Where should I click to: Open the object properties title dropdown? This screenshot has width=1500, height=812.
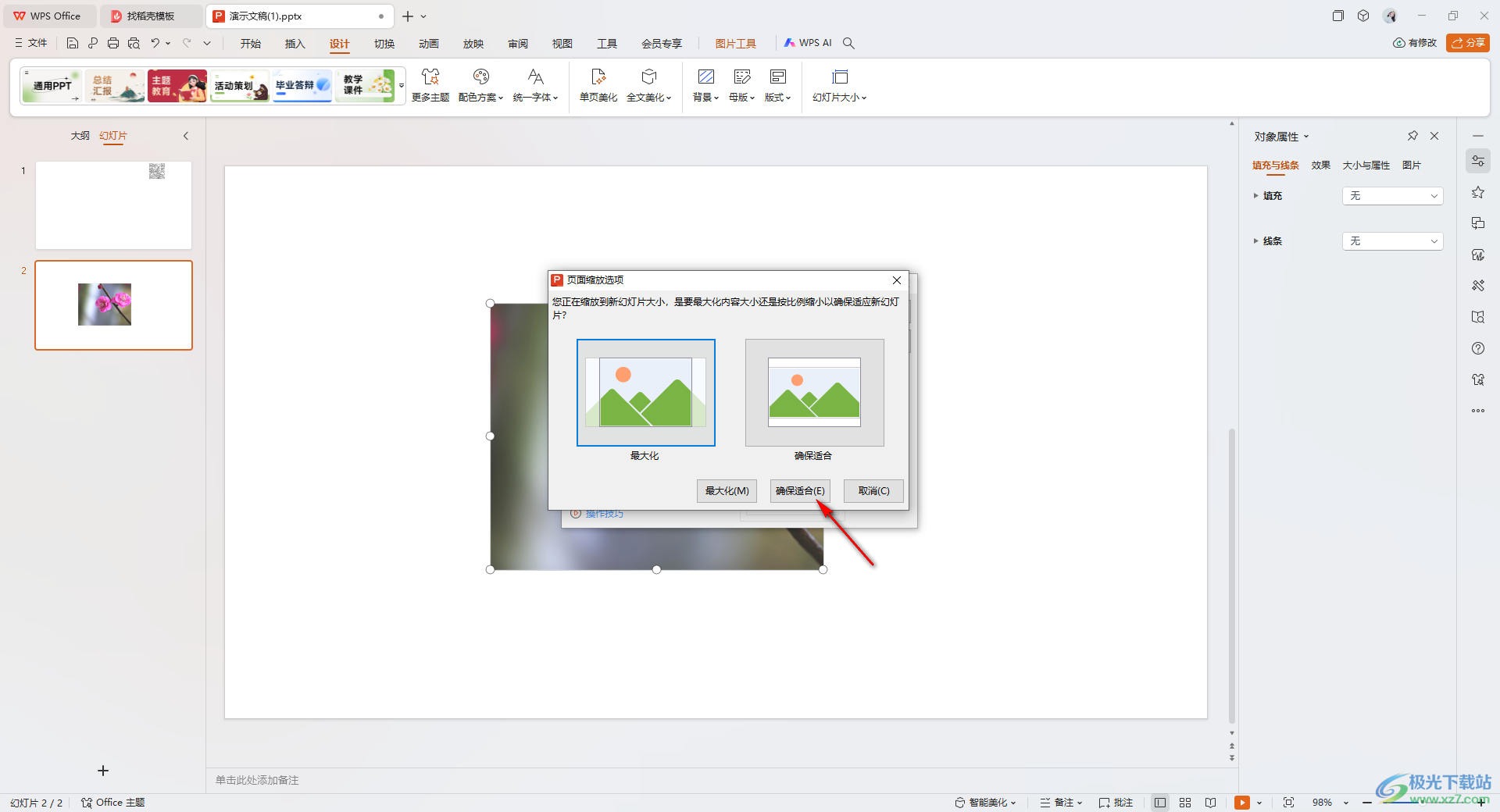tap(1306, 137)
